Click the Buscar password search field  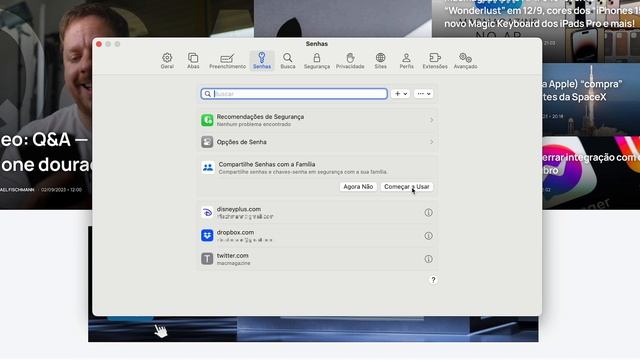click(294, 94)
